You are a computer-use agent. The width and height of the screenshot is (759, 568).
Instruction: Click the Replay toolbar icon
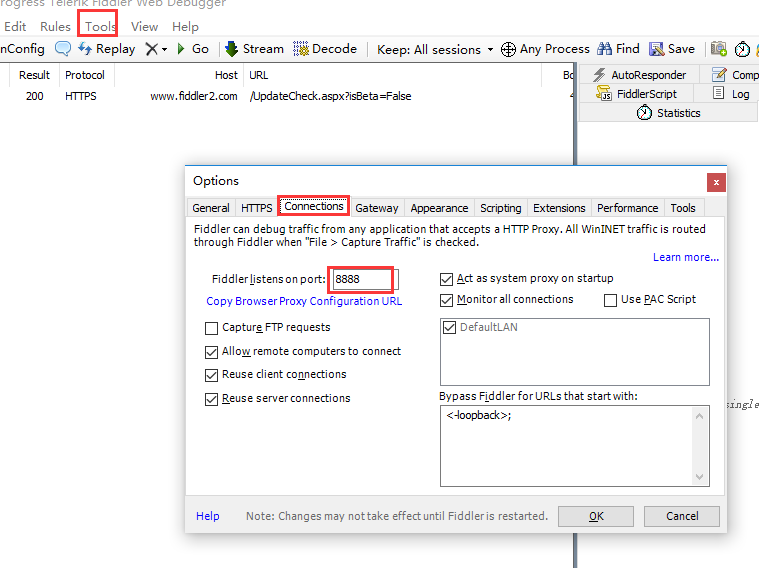click(x=85, y=49)
